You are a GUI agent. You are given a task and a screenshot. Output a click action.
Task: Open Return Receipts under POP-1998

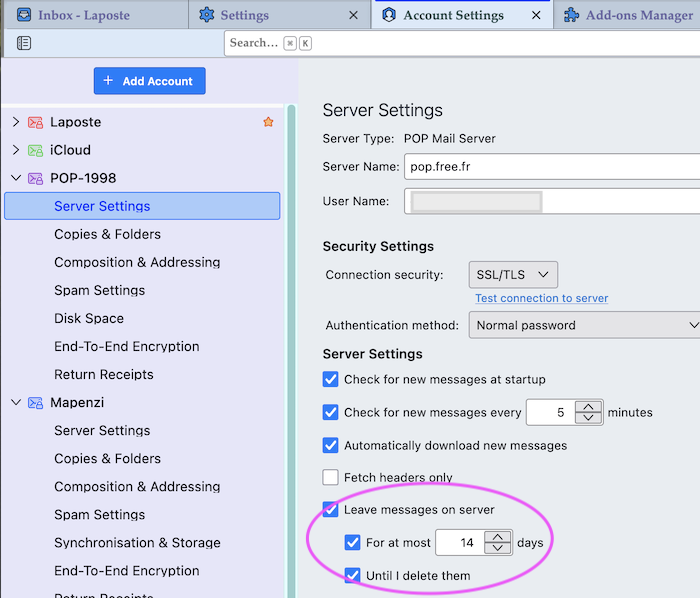[142, 374]
